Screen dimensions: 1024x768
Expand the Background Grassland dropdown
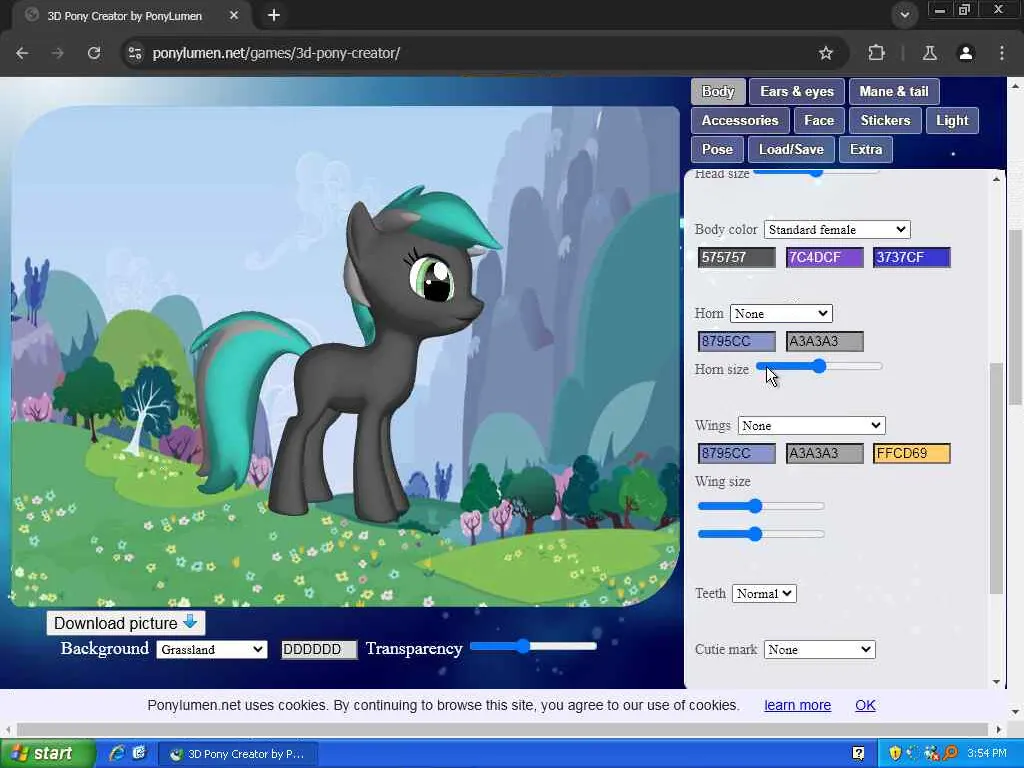[212, 650]
